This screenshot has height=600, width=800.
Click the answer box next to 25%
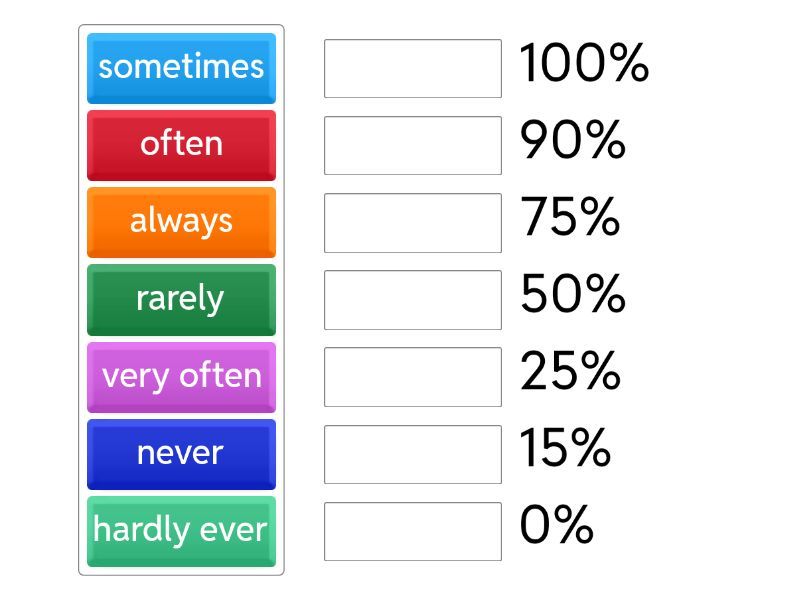tap(413, 377)
